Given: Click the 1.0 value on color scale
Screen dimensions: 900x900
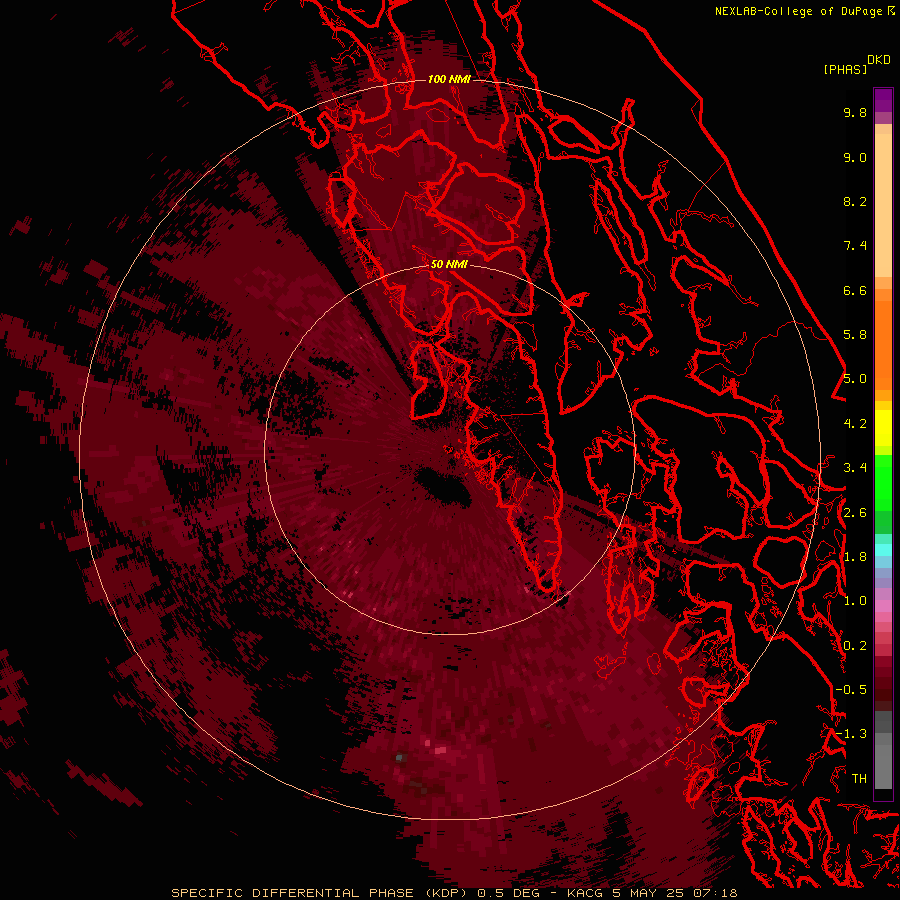Looking at the screenshot, I should 855,601.
